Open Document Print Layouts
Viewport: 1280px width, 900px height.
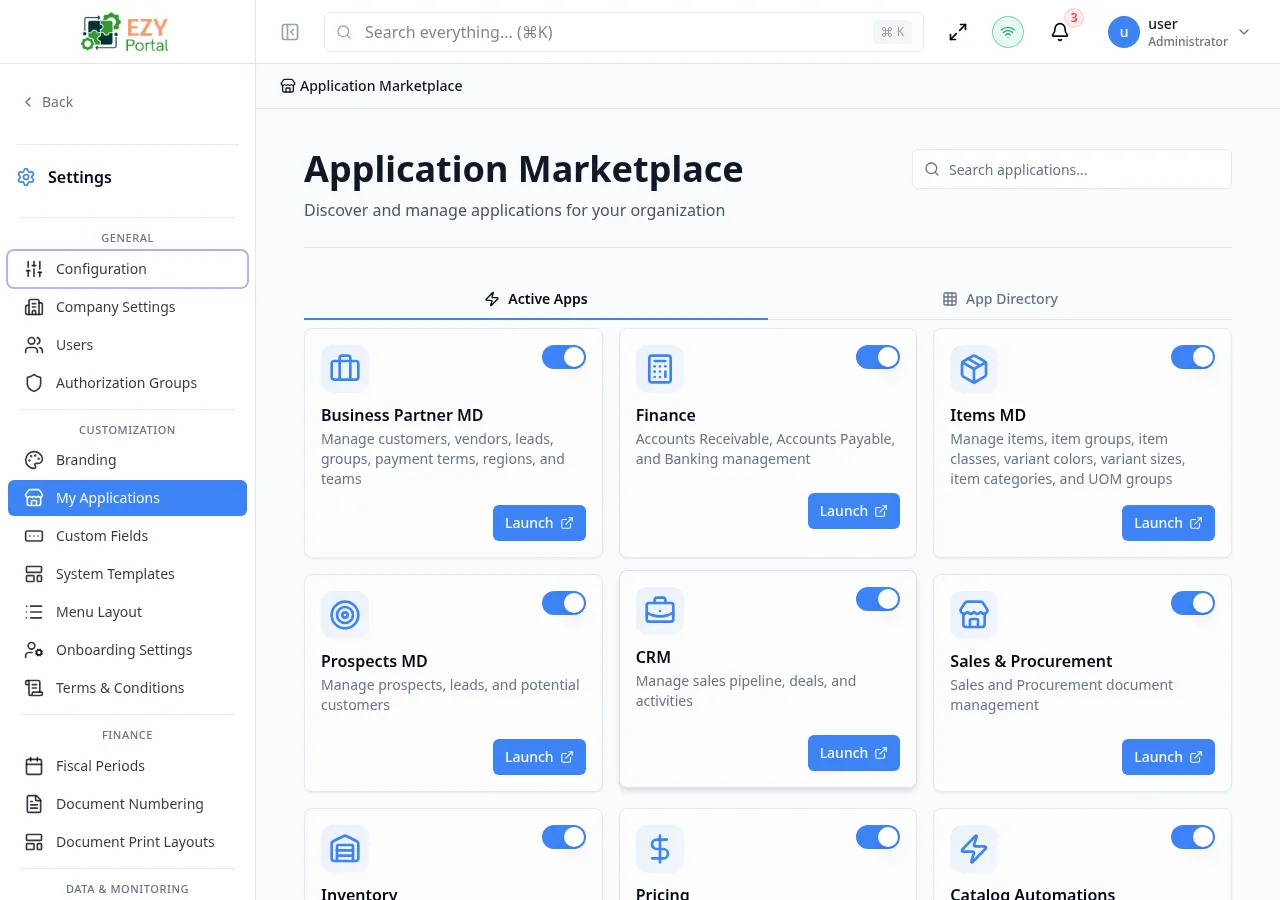click(127, 842)
